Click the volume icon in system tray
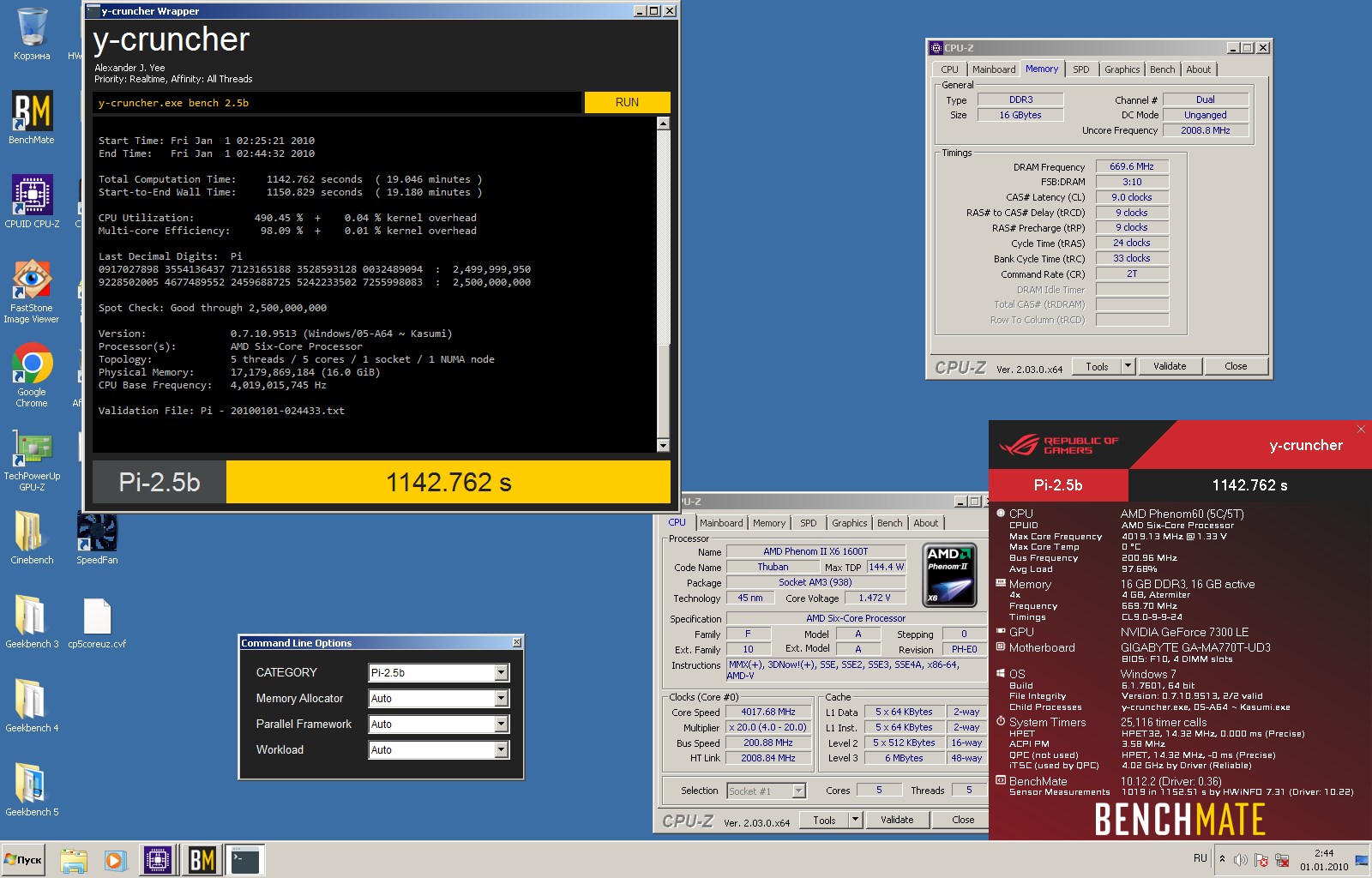The height and width of the screenshot is (878, 1372). (1240, 859)
